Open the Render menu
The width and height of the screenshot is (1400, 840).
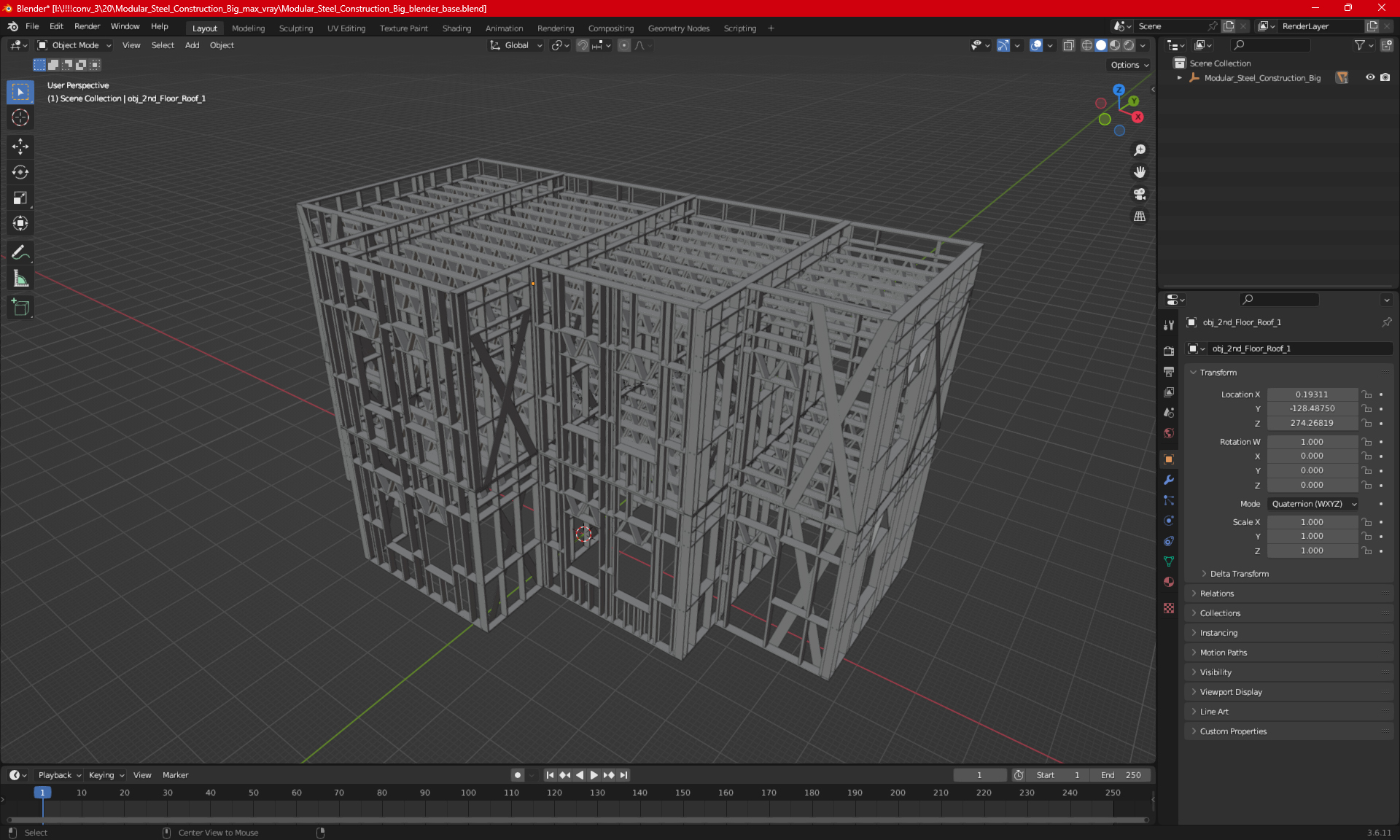(87, 26)
